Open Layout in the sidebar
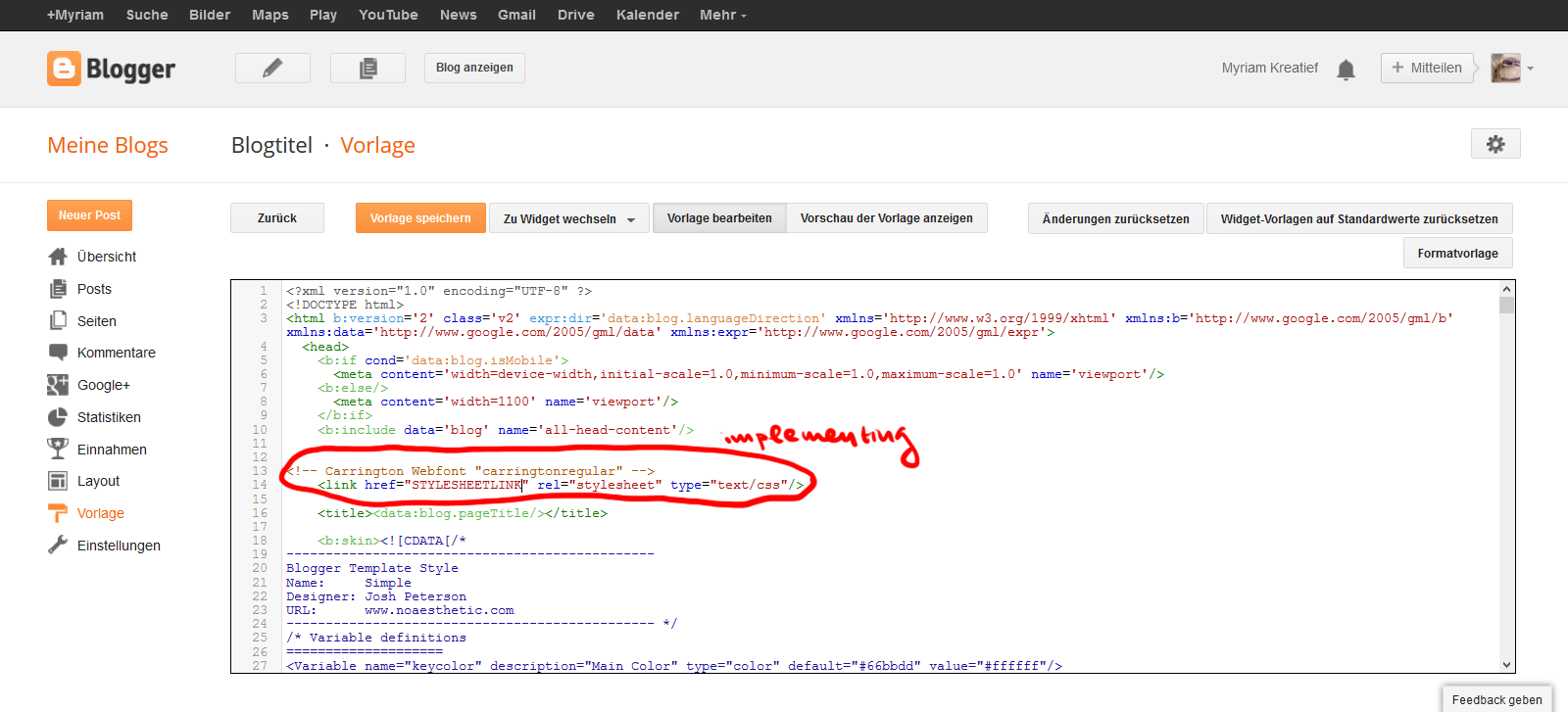Screen dimensions: 1568x712 (98, 481)
